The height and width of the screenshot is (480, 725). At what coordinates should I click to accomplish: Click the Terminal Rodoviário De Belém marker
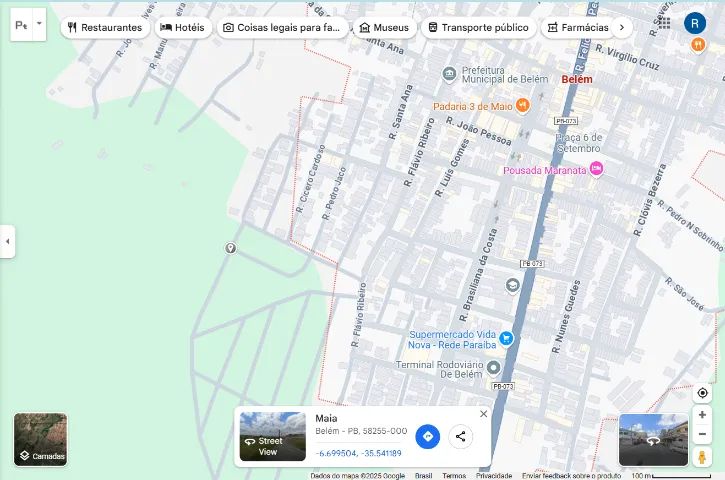[494, 368]
